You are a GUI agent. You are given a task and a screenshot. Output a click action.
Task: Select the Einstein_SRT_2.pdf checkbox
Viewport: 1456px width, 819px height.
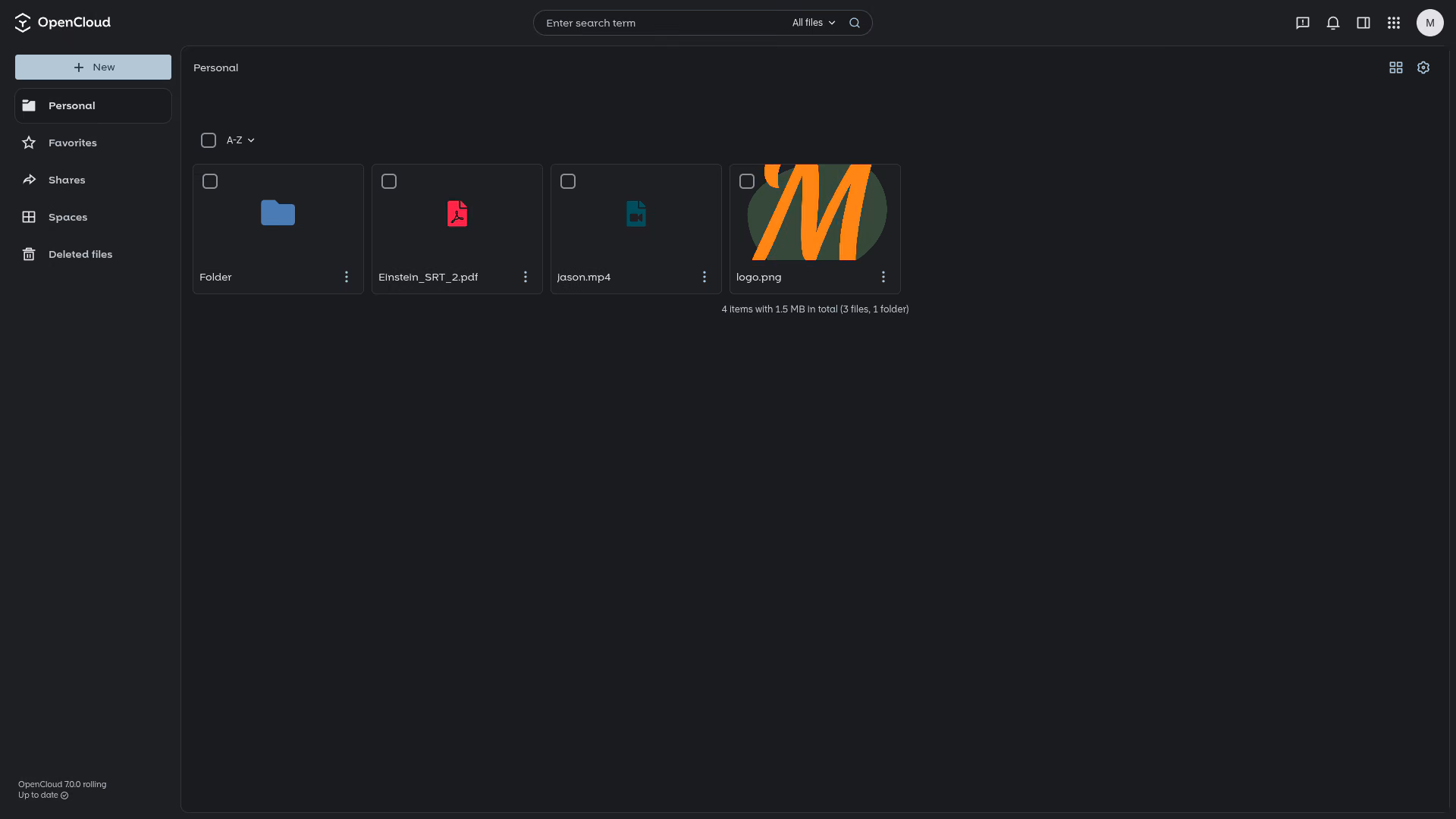coord(389,181)
